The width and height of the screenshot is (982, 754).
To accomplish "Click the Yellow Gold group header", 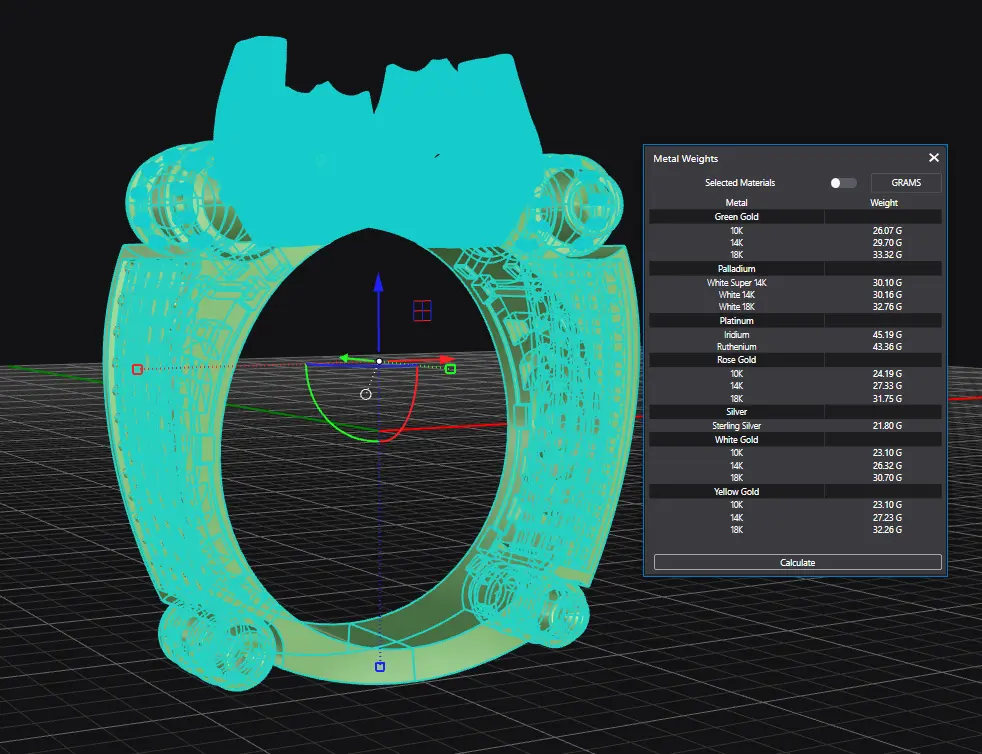I will pos(736,491).
